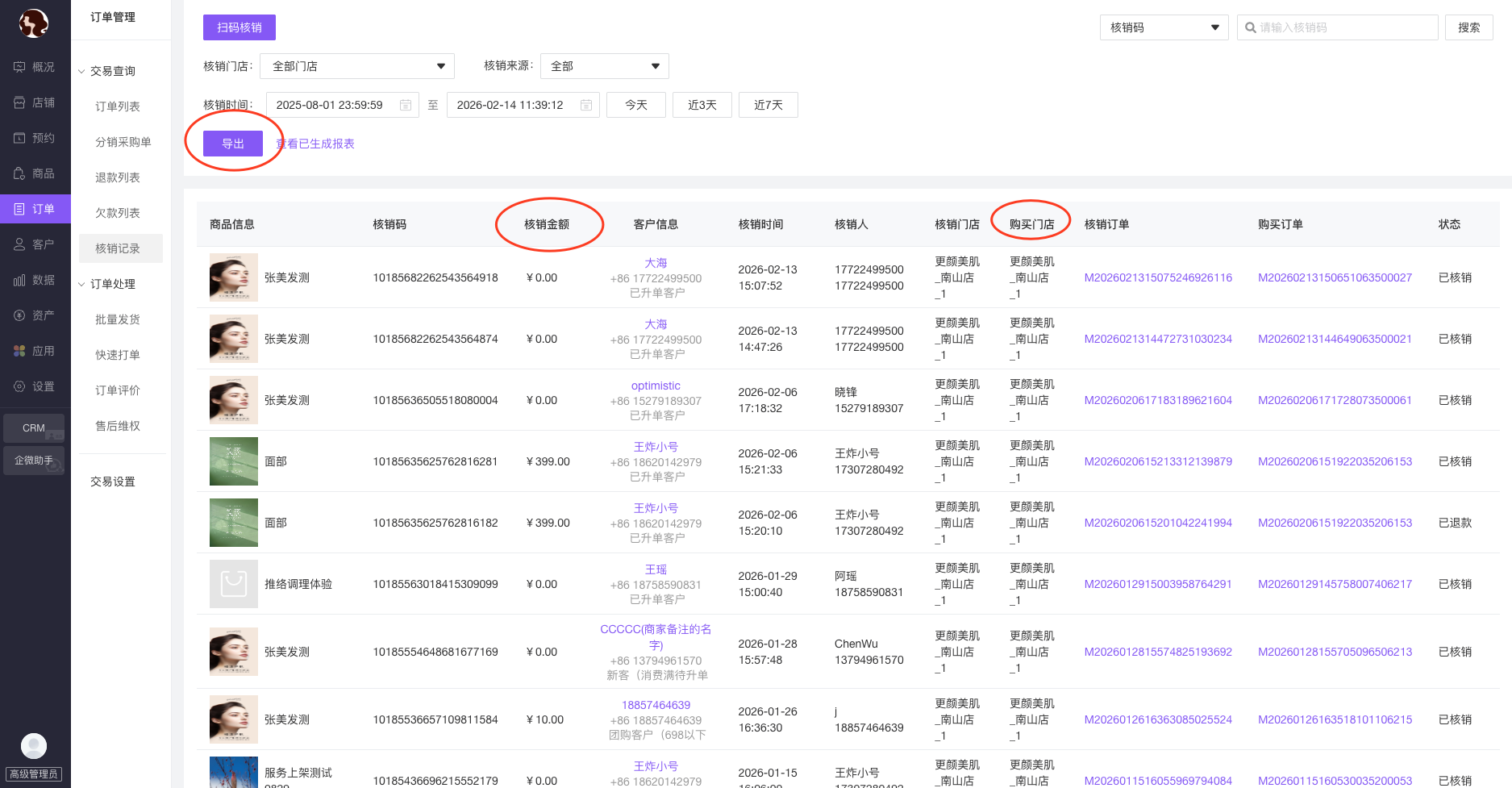This screenshot has width=1512, height=788.
Task: Click the purple 导出 export button
Action: (x=233, y=144)
